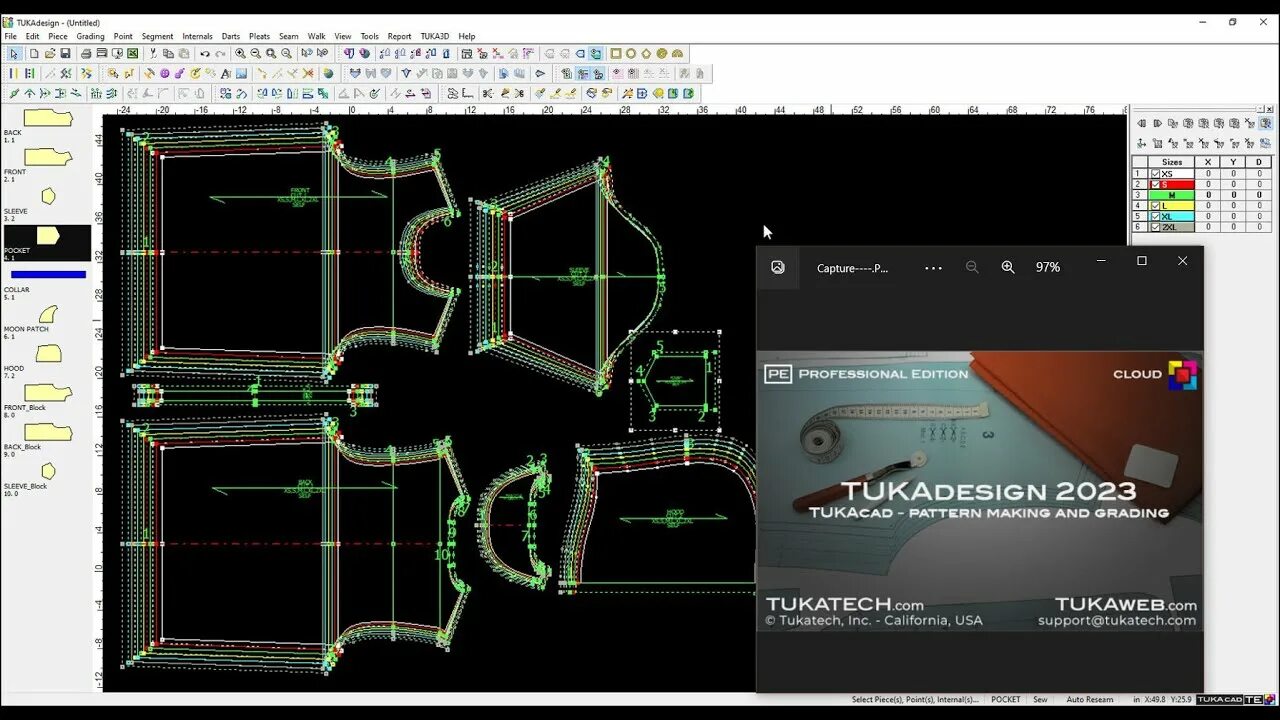The image size is (1280, 720).
Task: Toggle the XS size checkbox
Action: click(x=1156, y=174)
